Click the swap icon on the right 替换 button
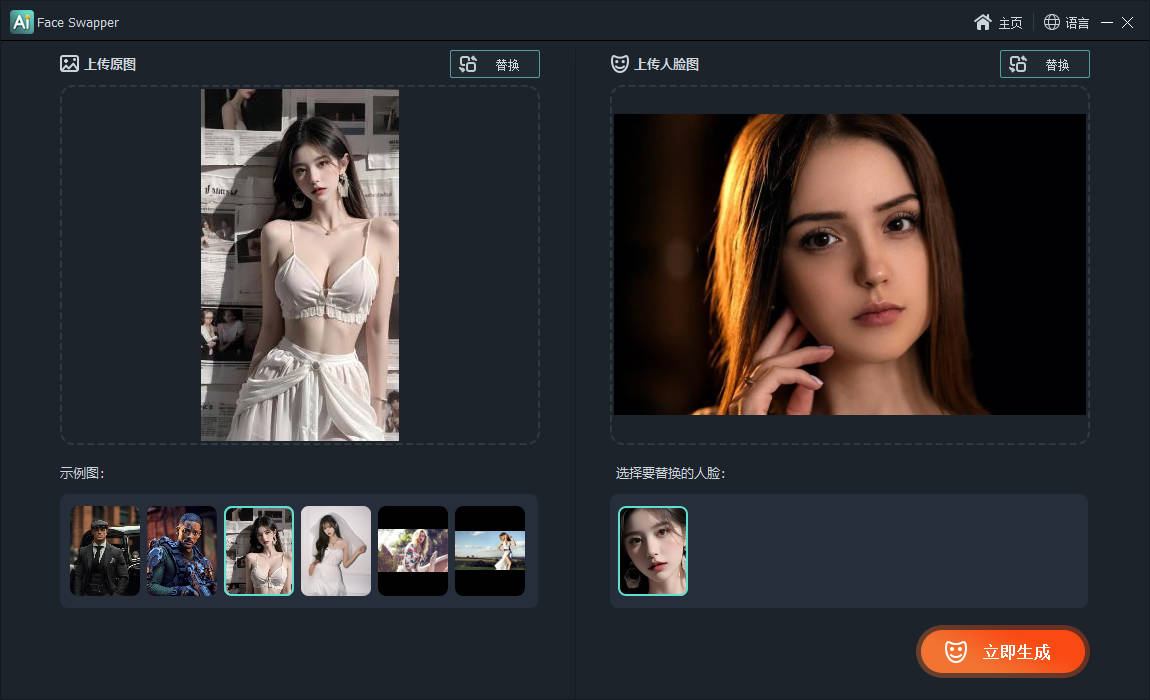Image resolution: width=1150 pixels, height=700 pixels. tap(1019, 63)
